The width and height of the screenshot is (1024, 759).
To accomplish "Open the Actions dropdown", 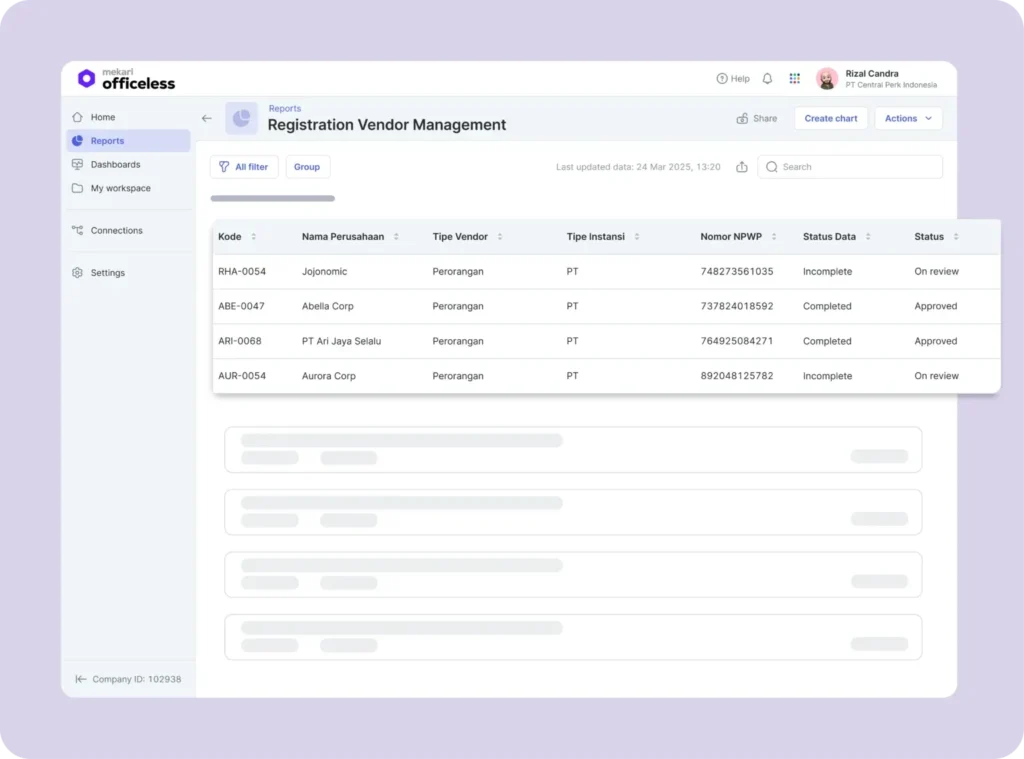I will click(908, 118).
